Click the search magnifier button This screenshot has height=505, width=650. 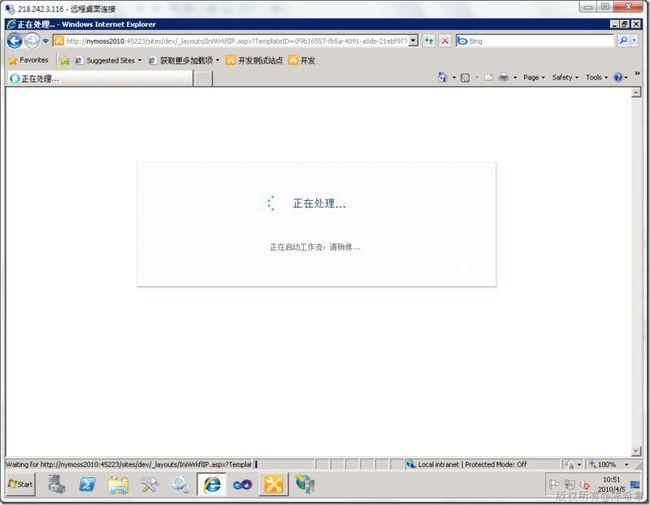coord(623,41)
